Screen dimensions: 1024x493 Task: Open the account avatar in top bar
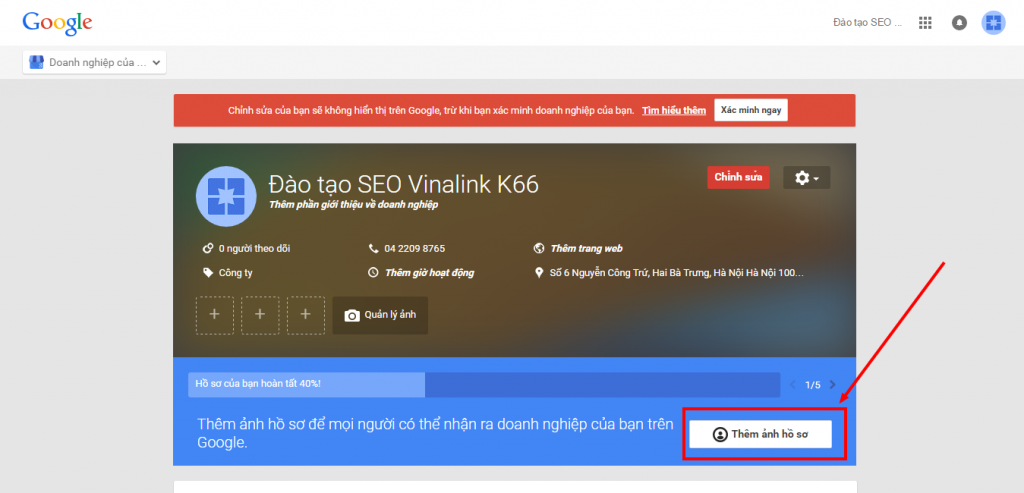(x=993, y=22)
